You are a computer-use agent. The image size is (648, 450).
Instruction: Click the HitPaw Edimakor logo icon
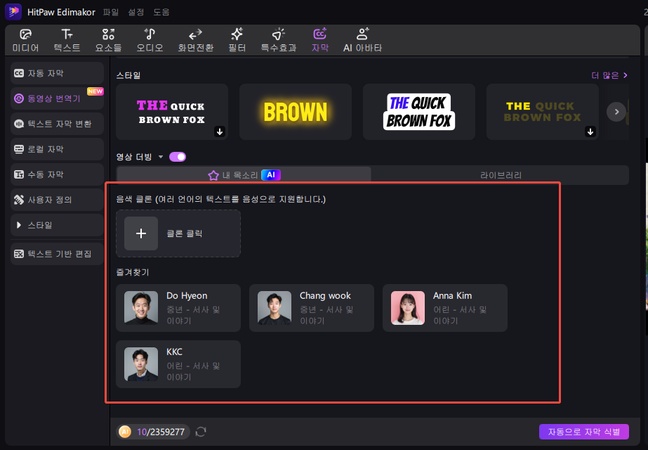(x=13, y=12)
